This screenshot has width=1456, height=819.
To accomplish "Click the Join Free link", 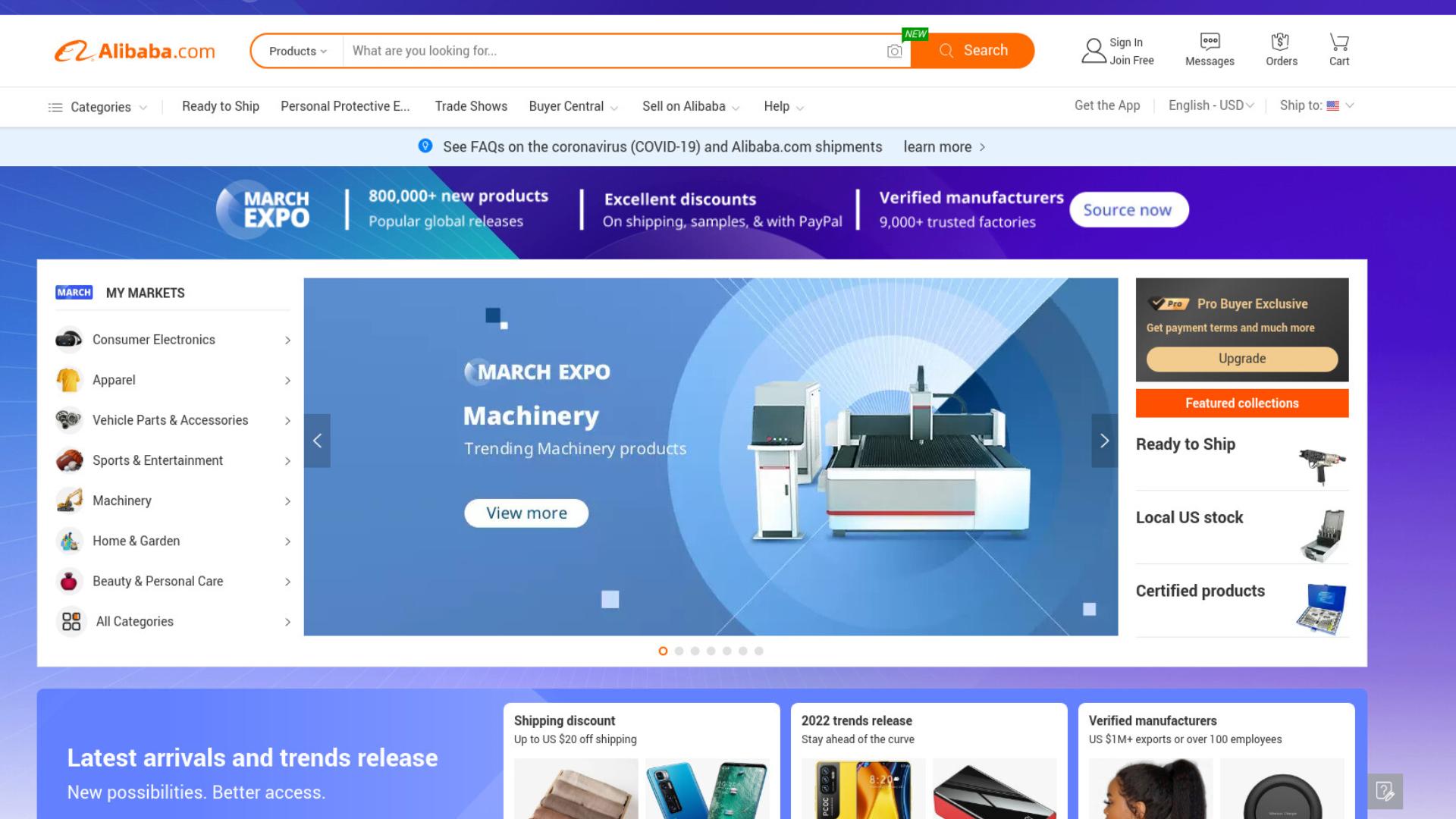I will click(x=1131, y=61).
